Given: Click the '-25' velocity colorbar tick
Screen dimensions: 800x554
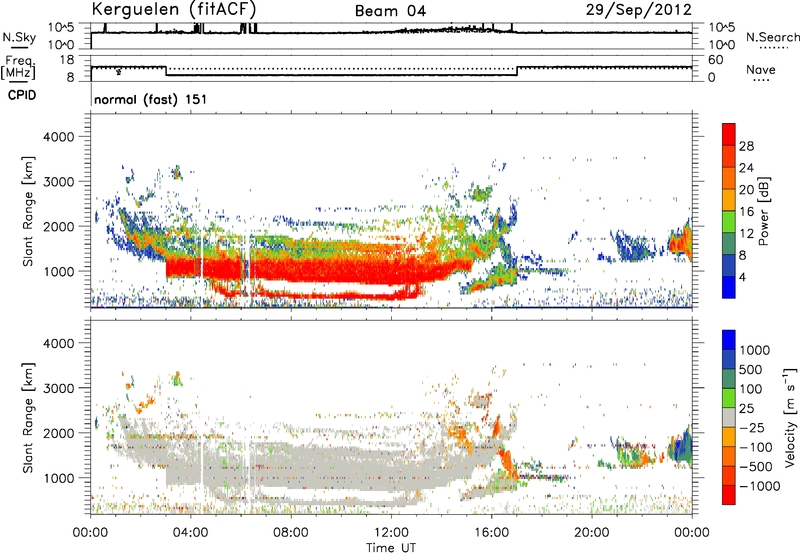Looking at the screenshot, I should pos(753,427).
